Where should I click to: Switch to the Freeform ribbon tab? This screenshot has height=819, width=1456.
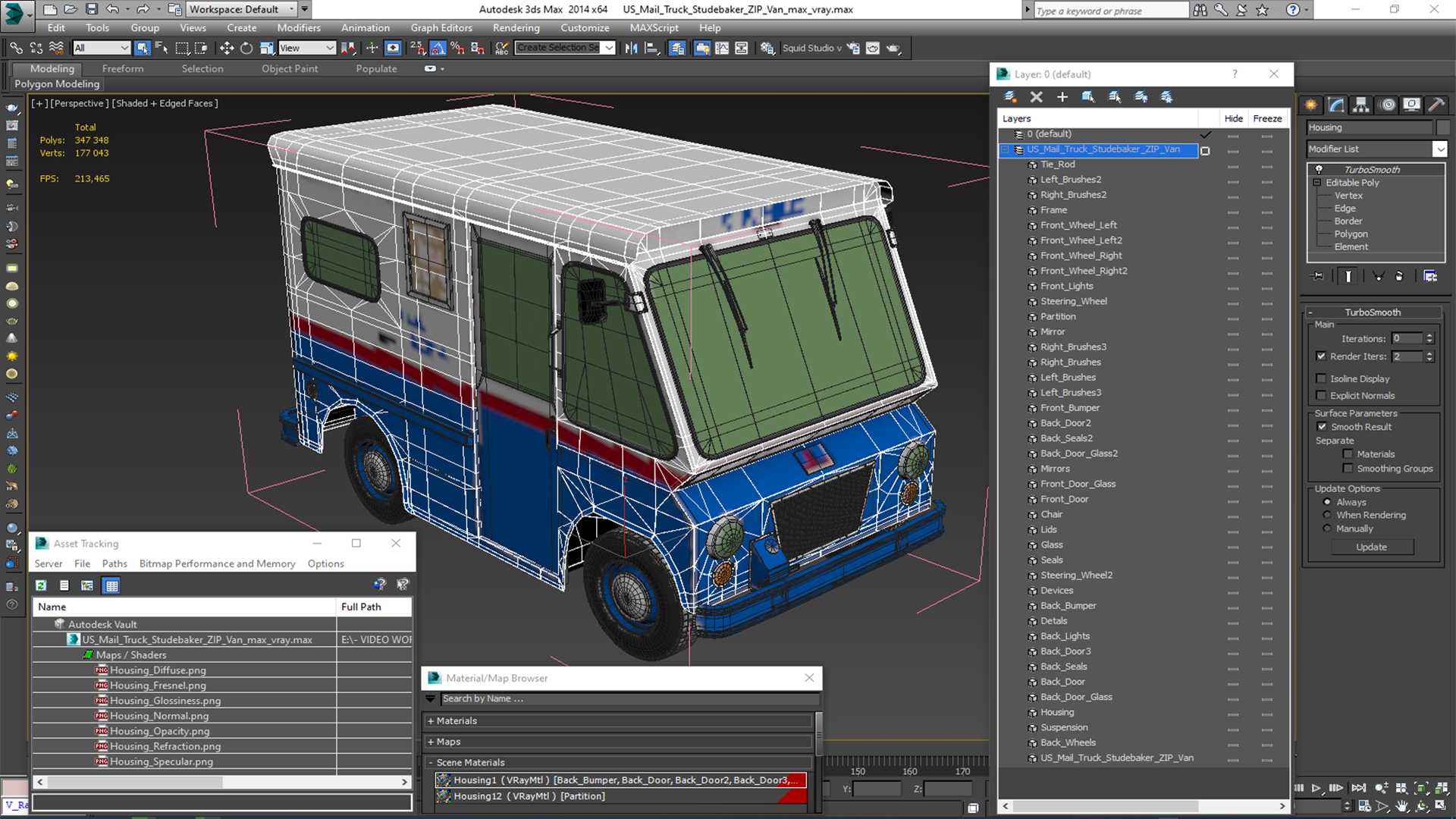tap(123, 68)
